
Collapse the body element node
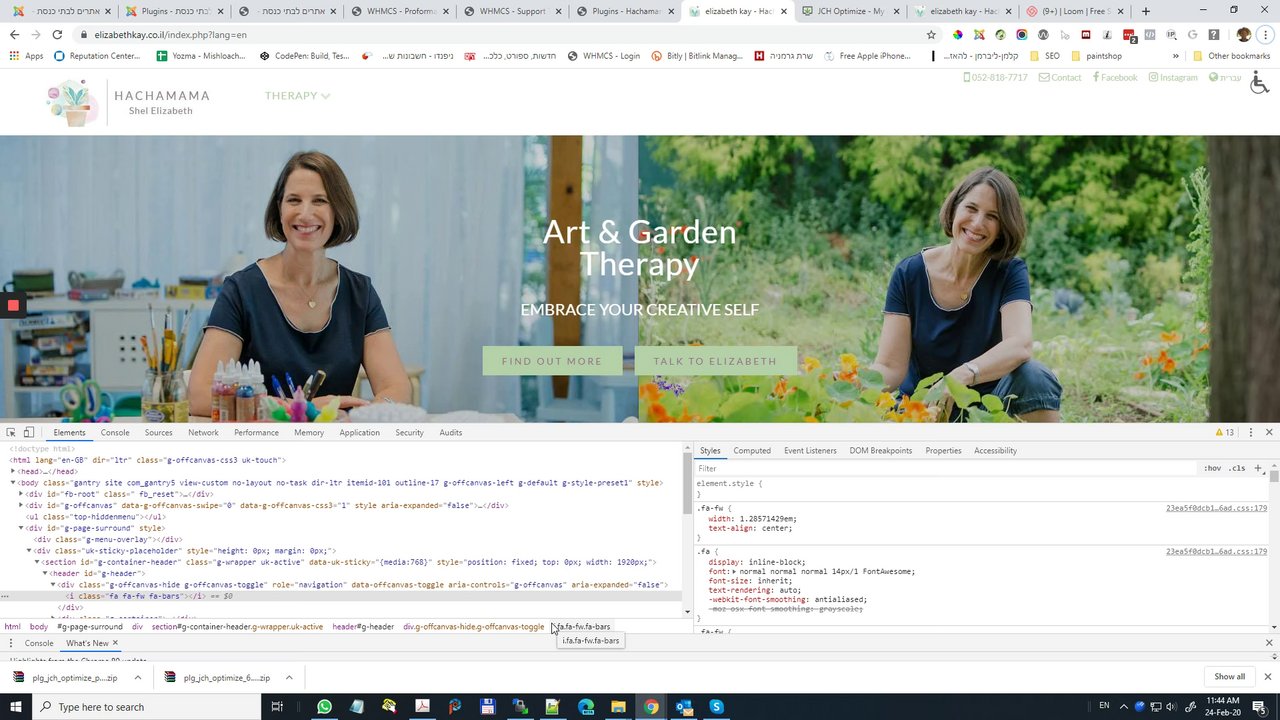(x=14, y=482)
